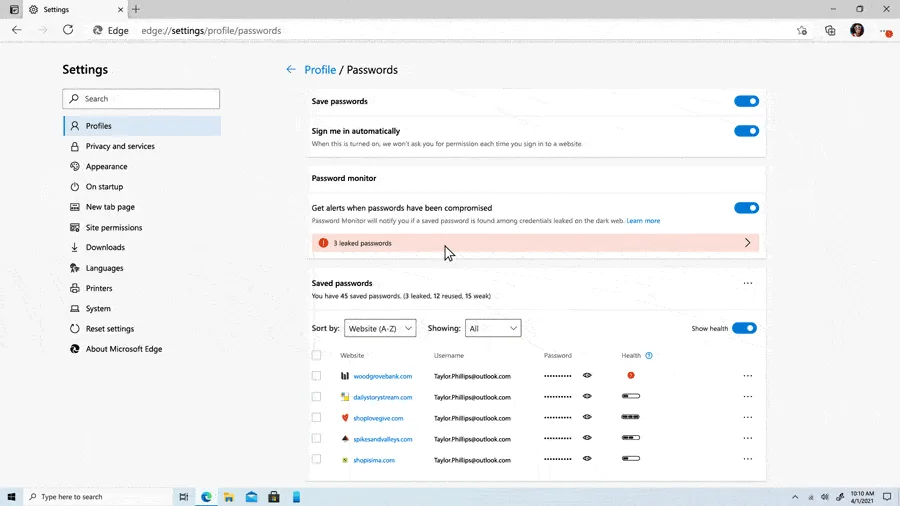Turn off the Save passwords toggle
The height and width of the screenshot is (506, 900).
[746, 102]
